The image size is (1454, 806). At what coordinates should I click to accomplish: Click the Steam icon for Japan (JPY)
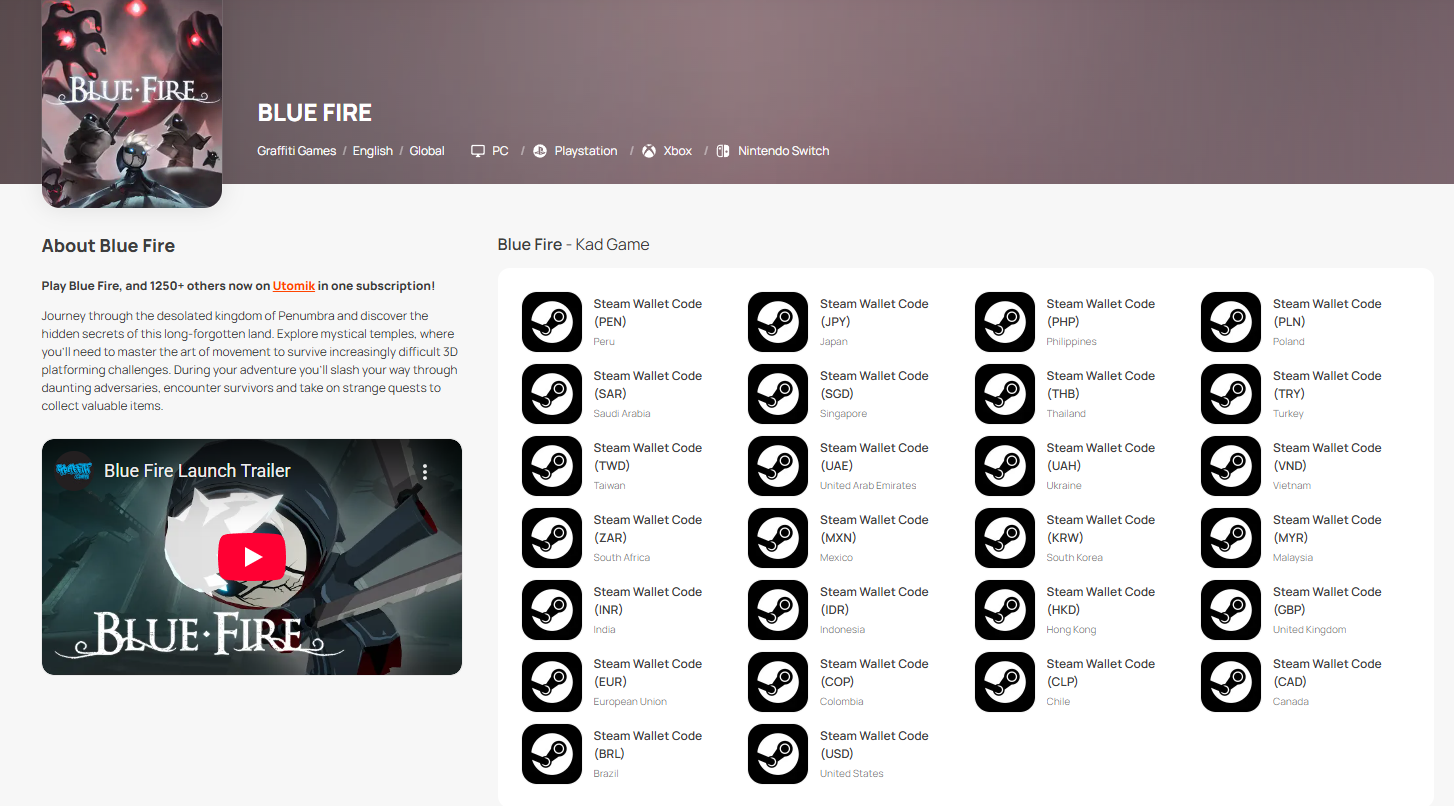[x=777, y=322]
